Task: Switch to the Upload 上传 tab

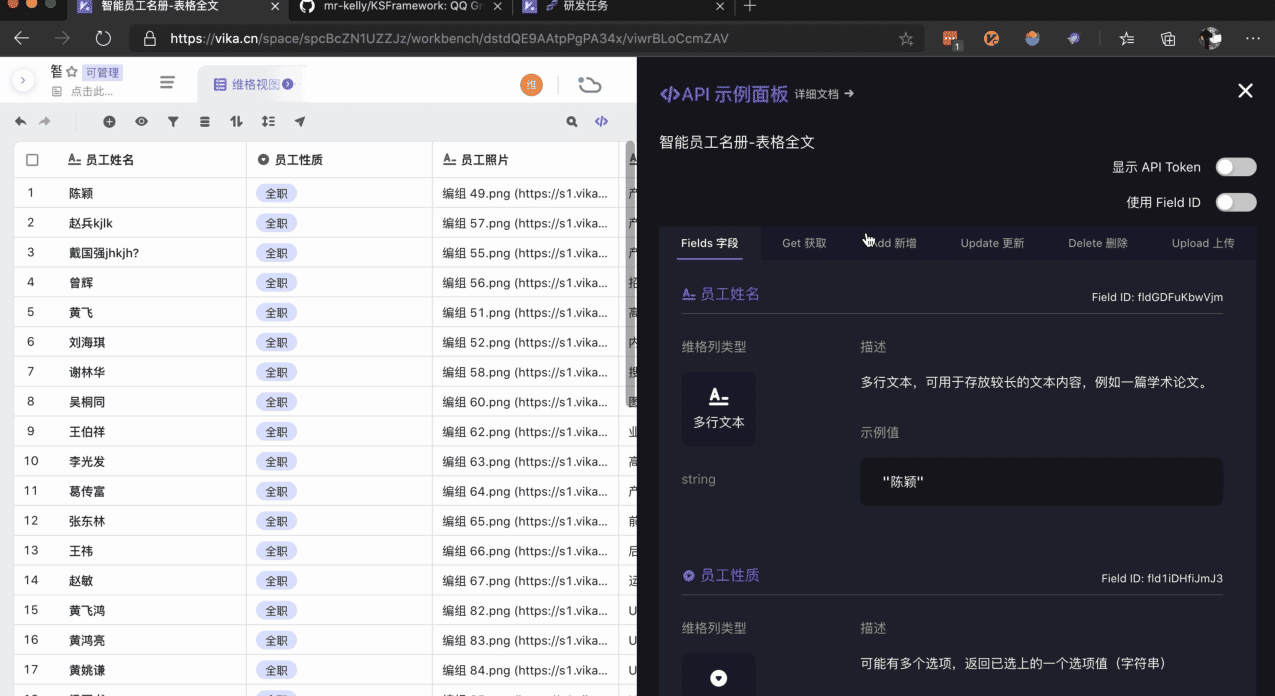Action: [x=1203, y=243]
